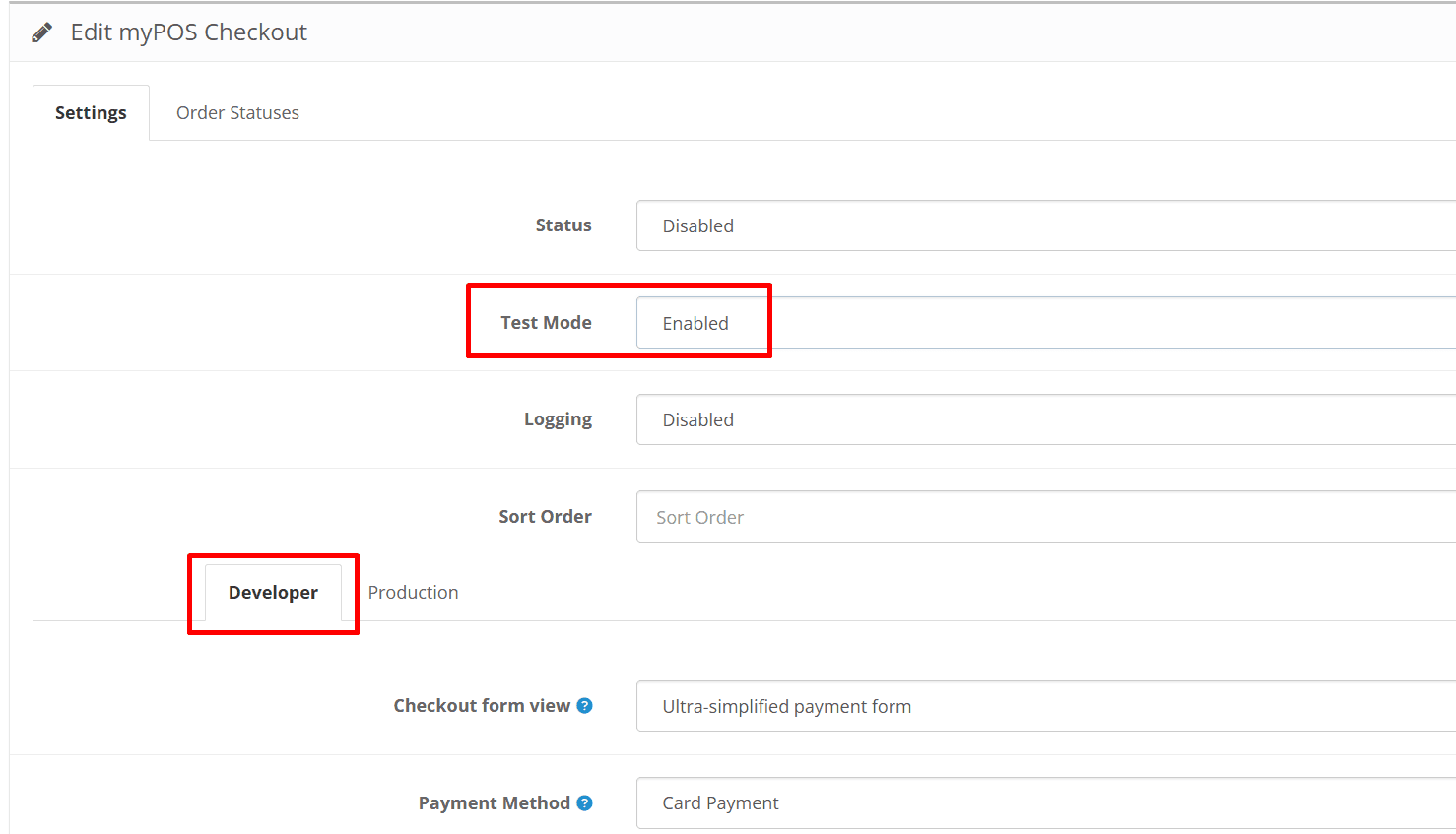Select the Developer tab
The image size is (1456, 834).
tap(273, 593)
